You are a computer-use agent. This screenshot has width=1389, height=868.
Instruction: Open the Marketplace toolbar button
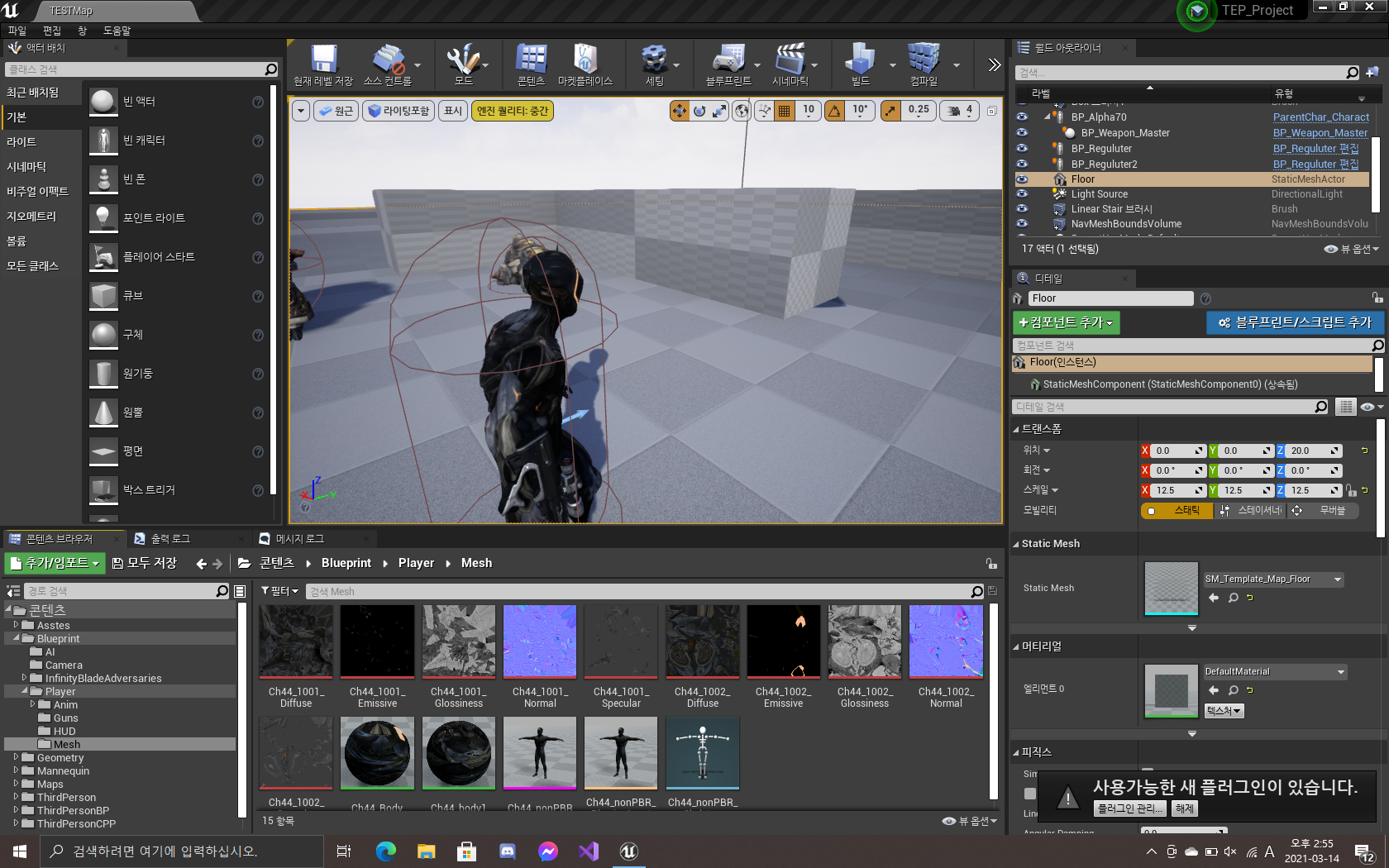pyautogui.click(x=585, y=65)
